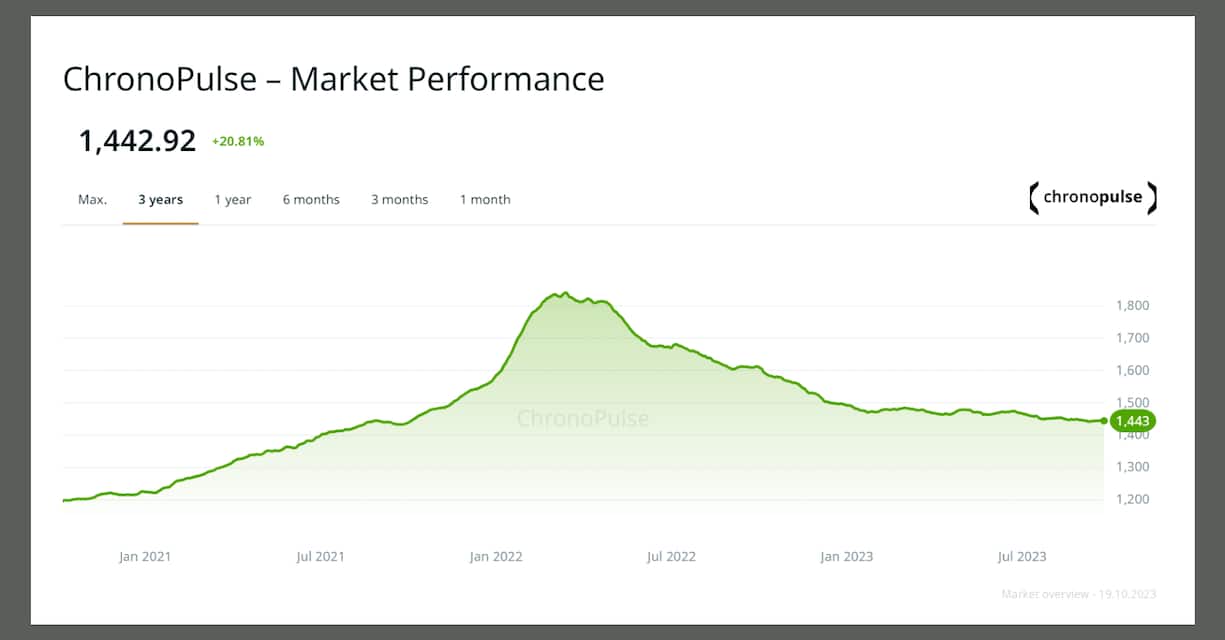The image size is (1225, 640).
Task: Click the +20.81% change indicator
Action: [x=238, y=142]
